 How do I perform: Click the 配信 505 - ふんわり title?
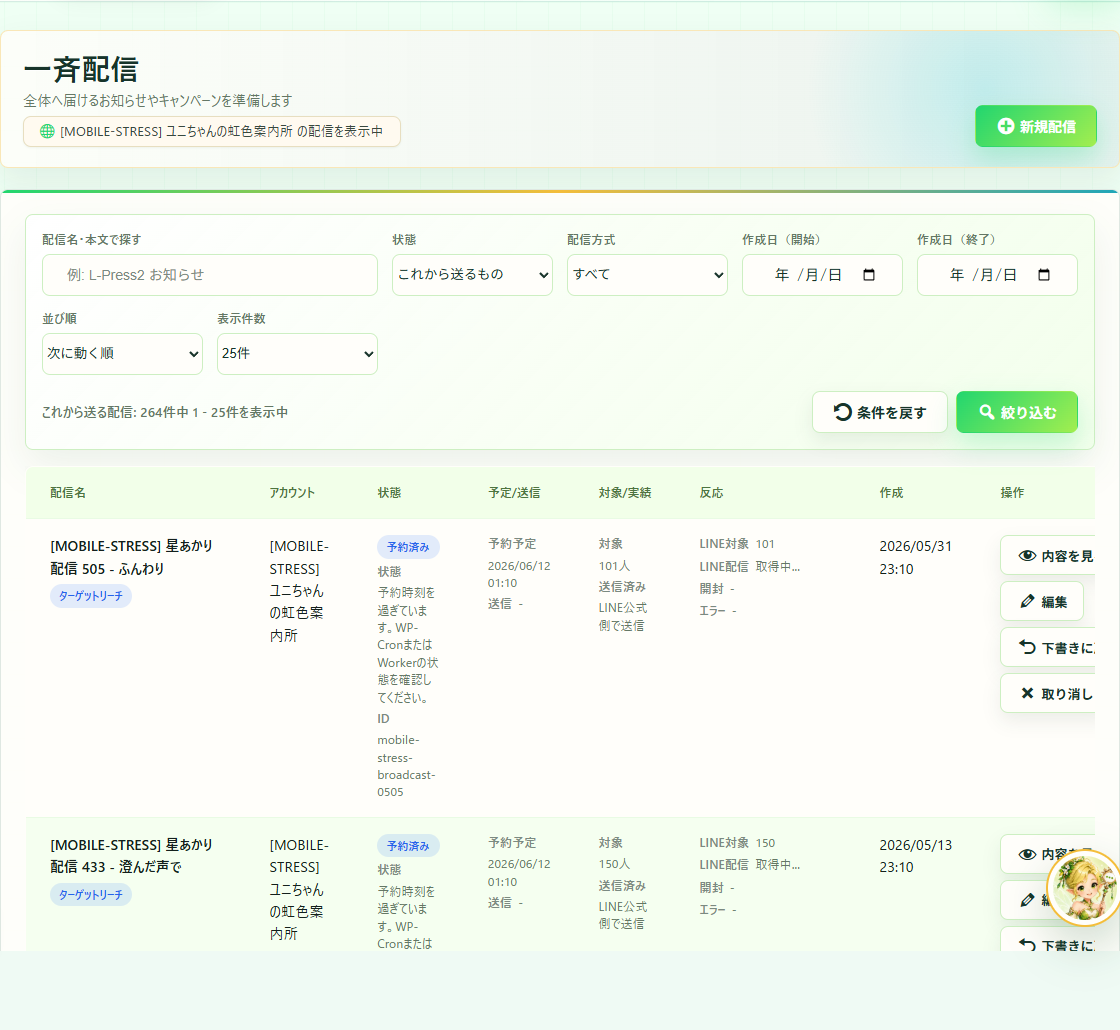coord(131,557)
